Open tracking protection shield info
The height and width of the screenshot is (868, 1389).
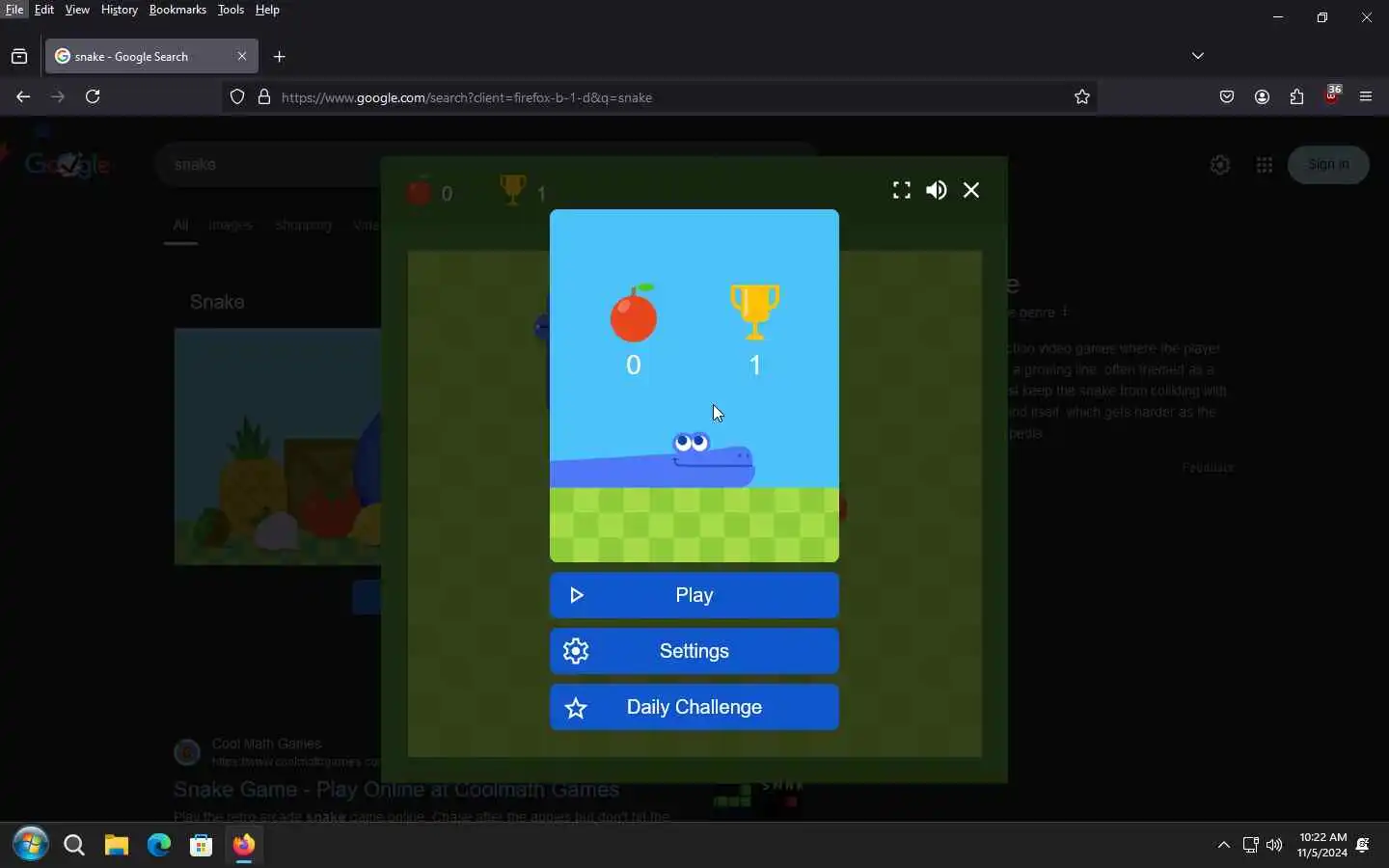(x=237, y=96)
